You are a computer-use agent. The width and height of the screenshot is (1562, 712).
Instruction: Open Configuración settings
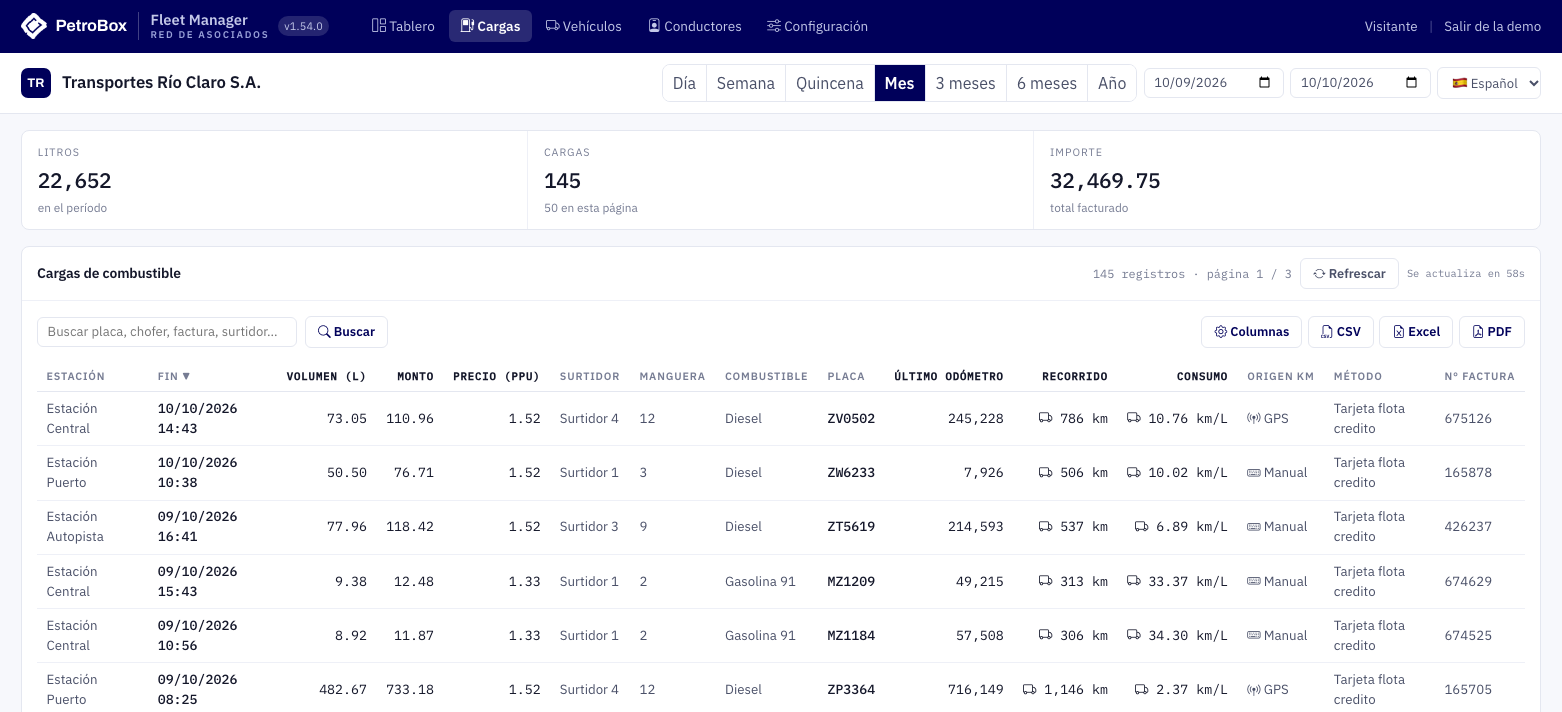(817, 26)
